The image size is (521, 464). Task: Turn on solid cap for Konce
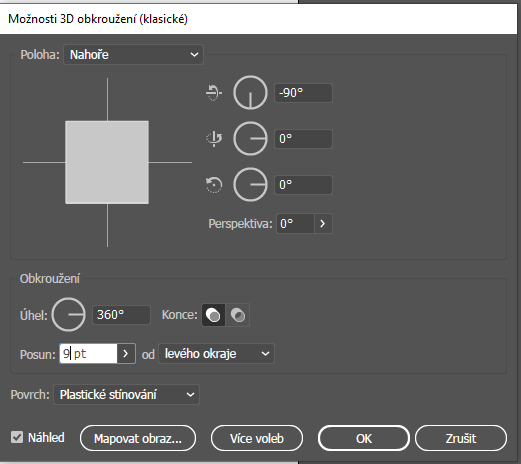click(x=213, y=315)
